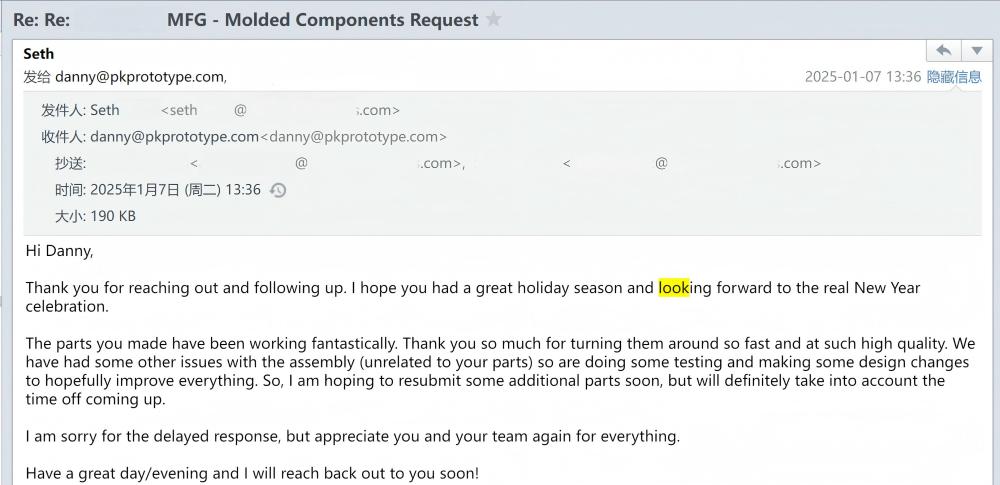This screenshot has width=1000, height=485.
Task: Click the "I am sorry for the delayed response" line
Action: pos(352,436)
